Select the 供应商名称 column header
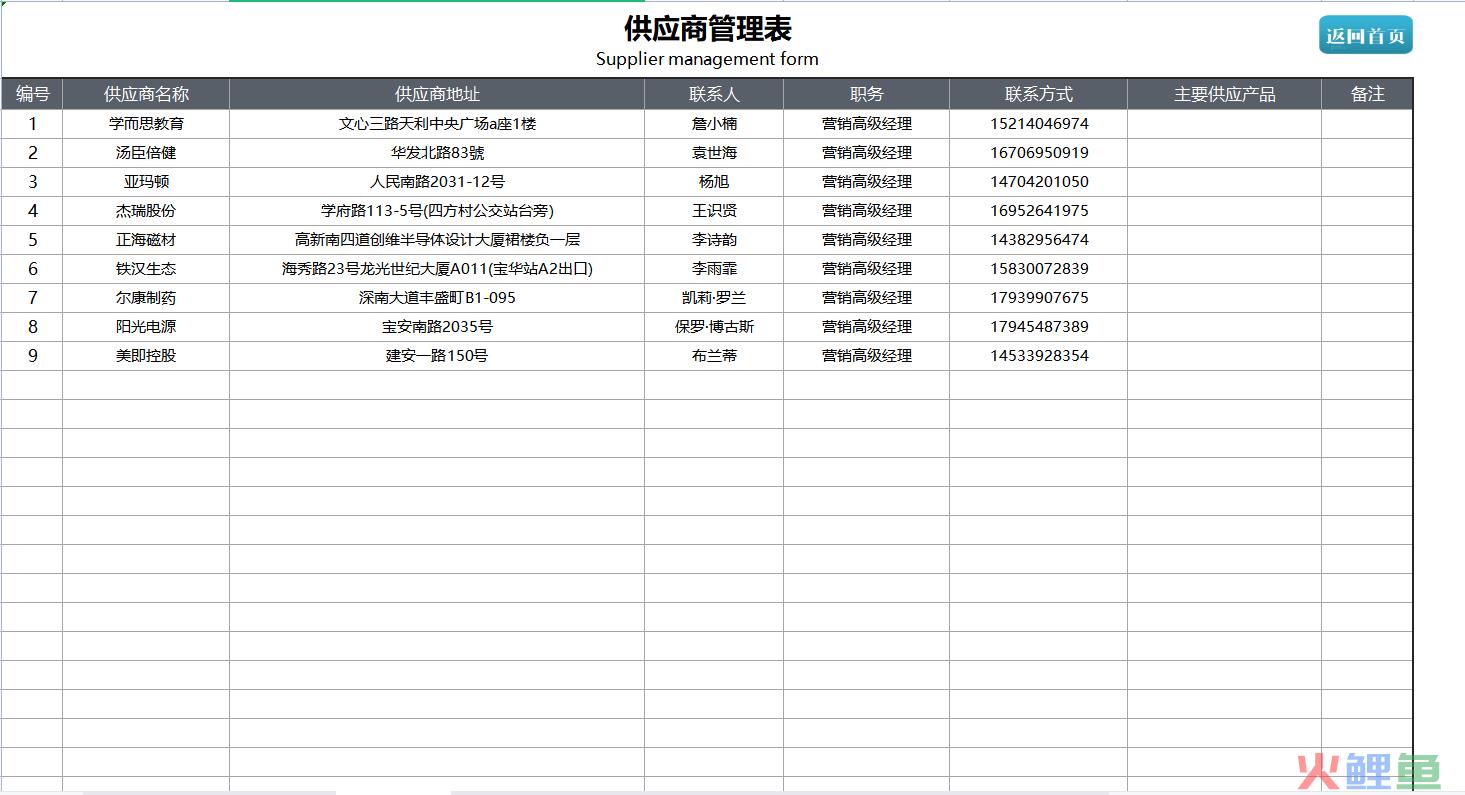The image size is (1465, 795). pyautogui.click(x=146, y=94)
